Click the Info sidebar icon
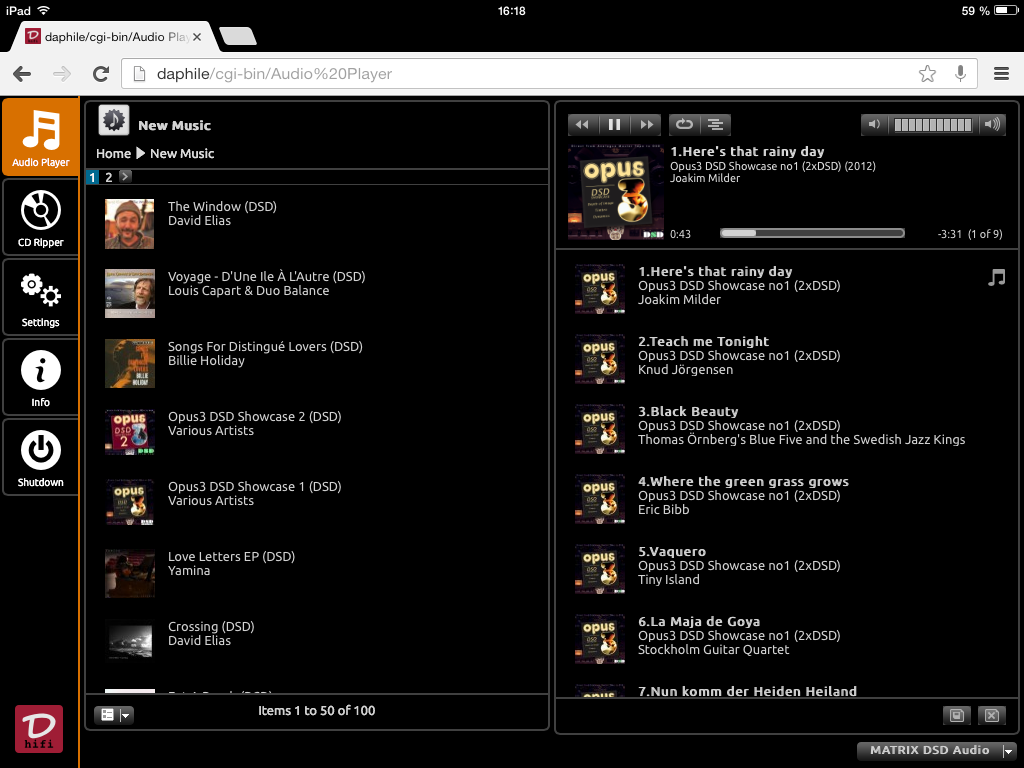The height and width of the screenshot is (768, 1024). coord(40,377)
